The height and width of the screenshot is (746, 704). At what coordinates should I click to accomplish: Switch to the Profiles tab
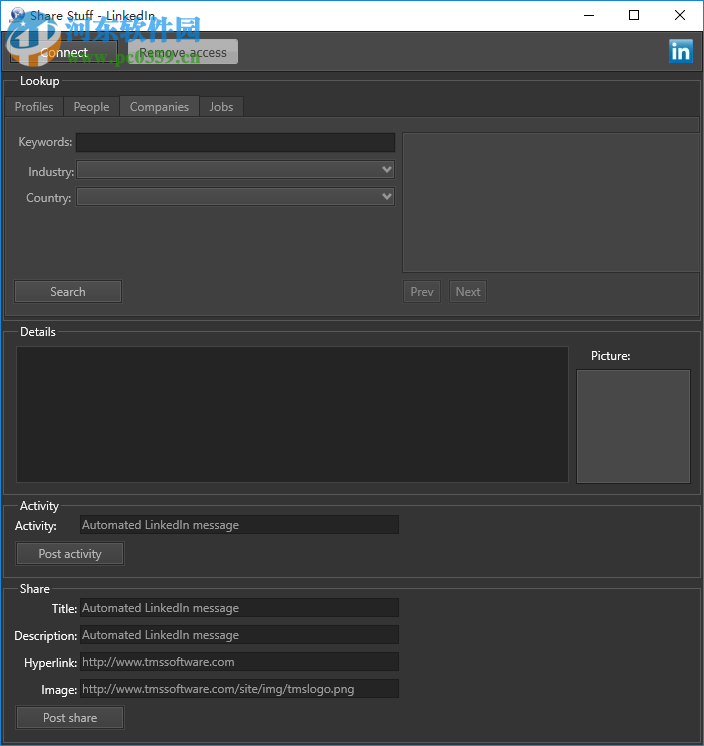point(34,107)
